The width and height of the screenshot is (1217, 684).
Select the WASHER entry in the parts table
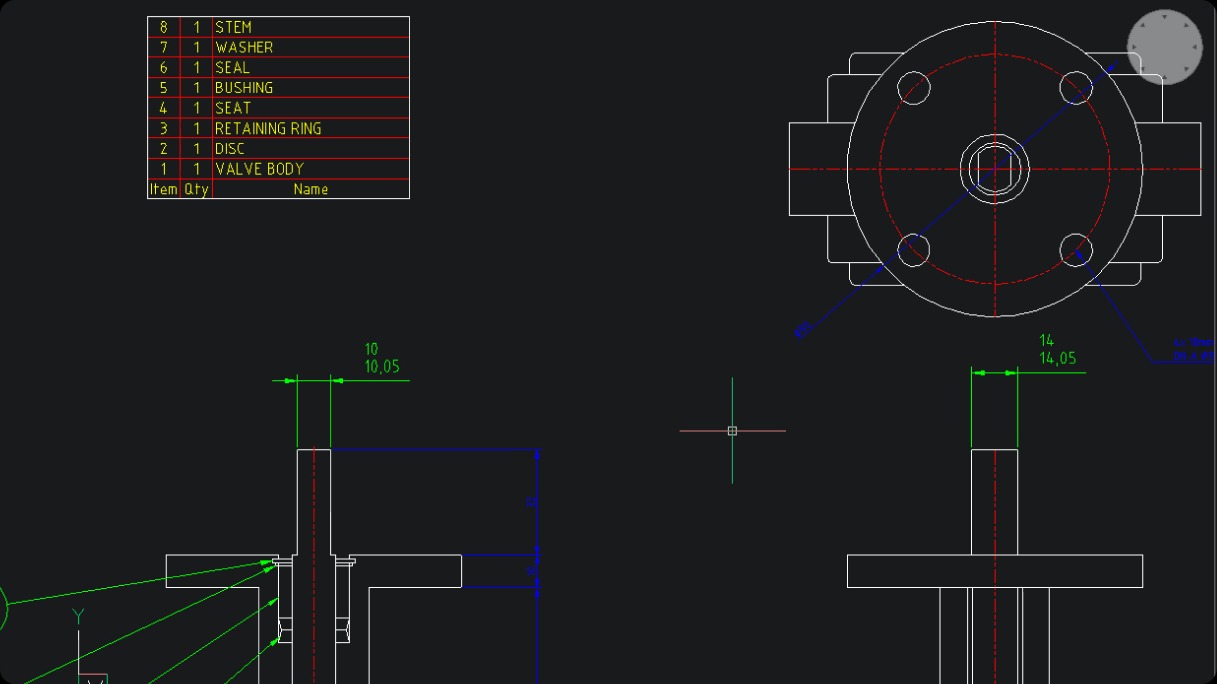(244, 47)
